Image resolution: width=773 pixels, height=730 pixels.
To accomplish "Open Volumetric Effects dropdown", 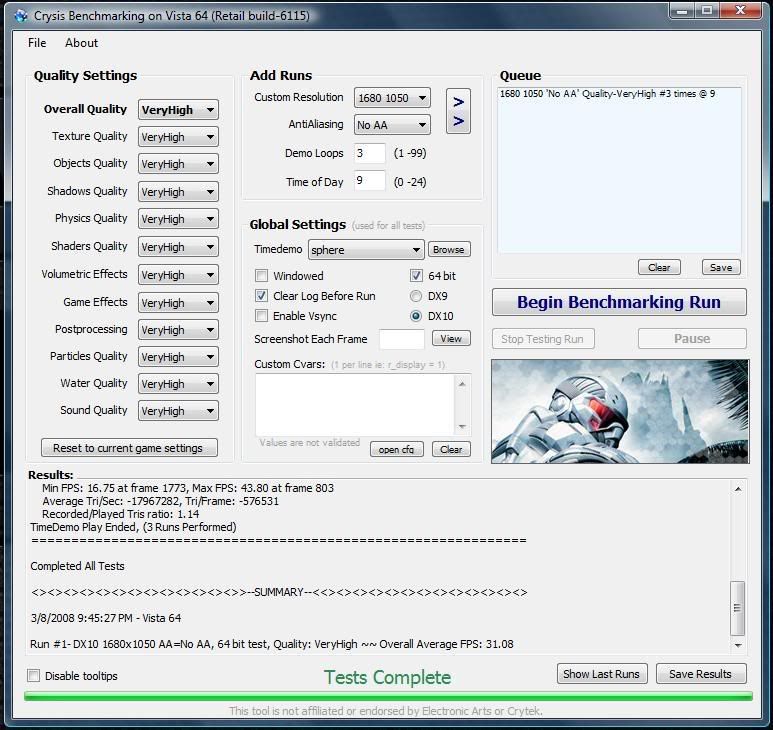I will 178,275.
